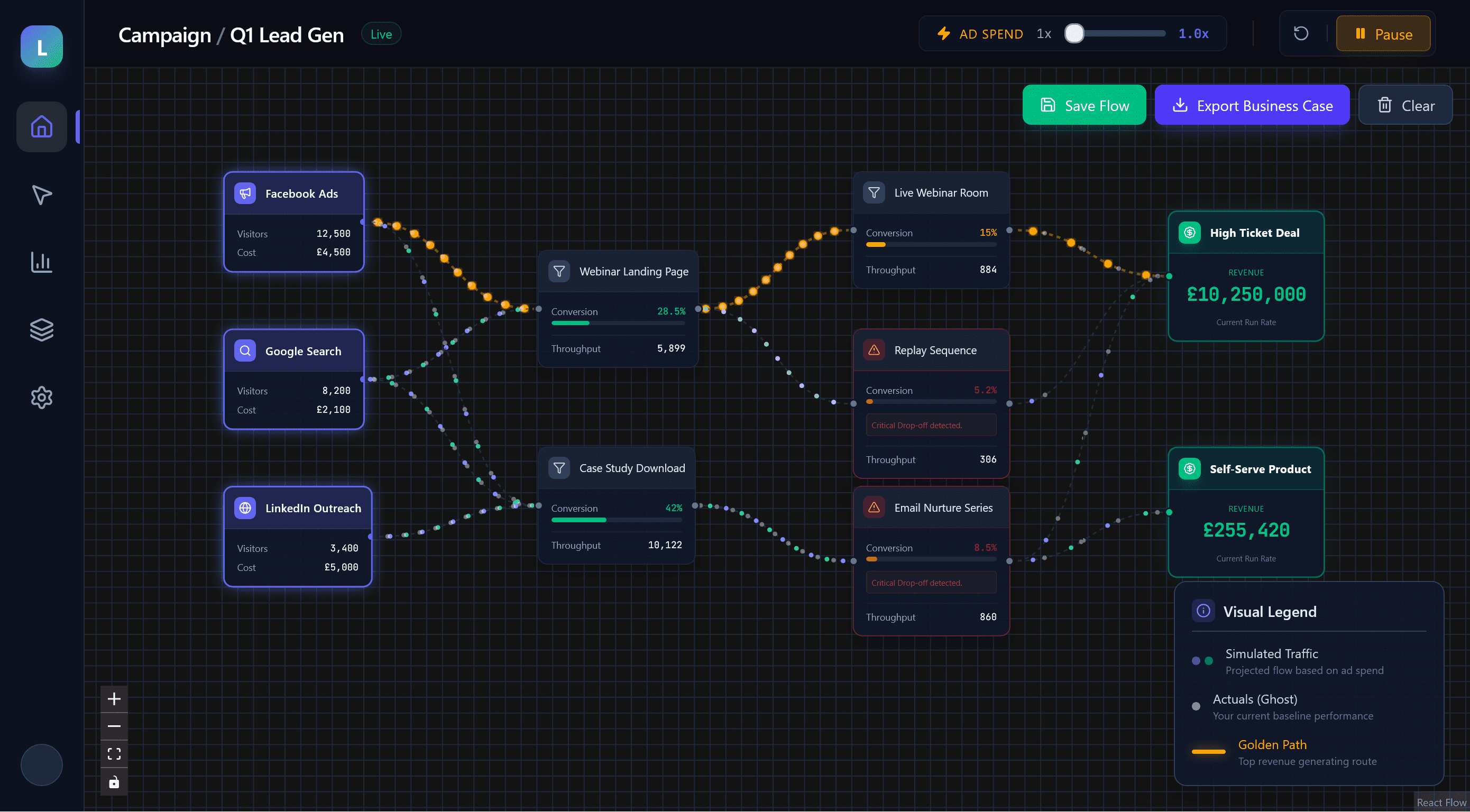
Task: Fit the flow to view
Action: pyautogui.click(x=114, y=754)
